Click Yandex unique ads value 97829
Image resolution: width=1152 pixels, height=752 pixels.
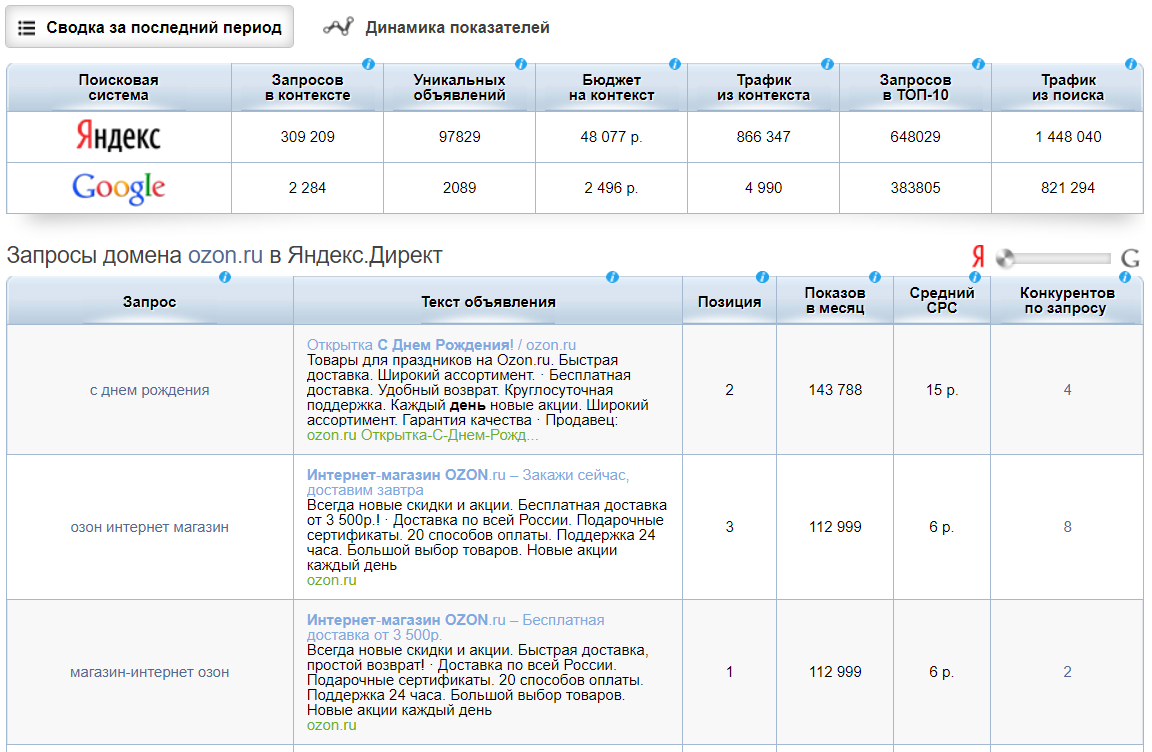[459, 137]
